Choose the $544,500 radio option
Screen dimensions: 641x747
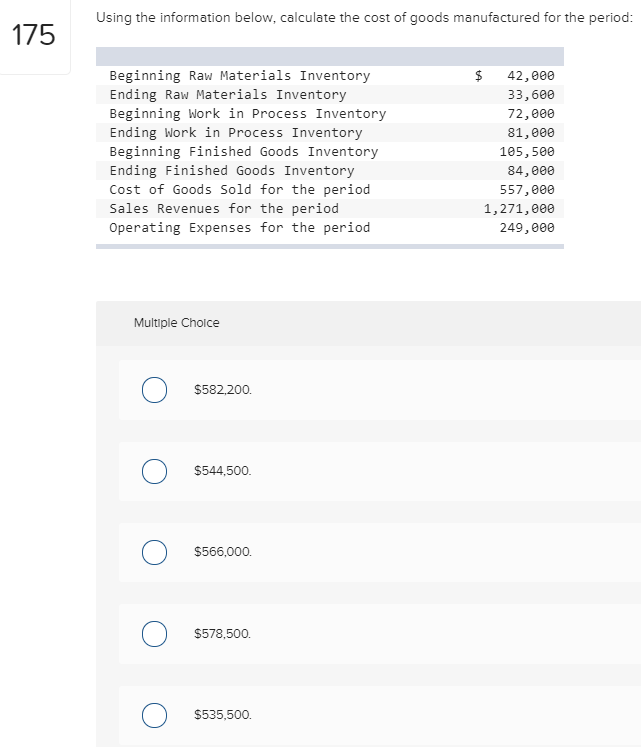[153, 470]
